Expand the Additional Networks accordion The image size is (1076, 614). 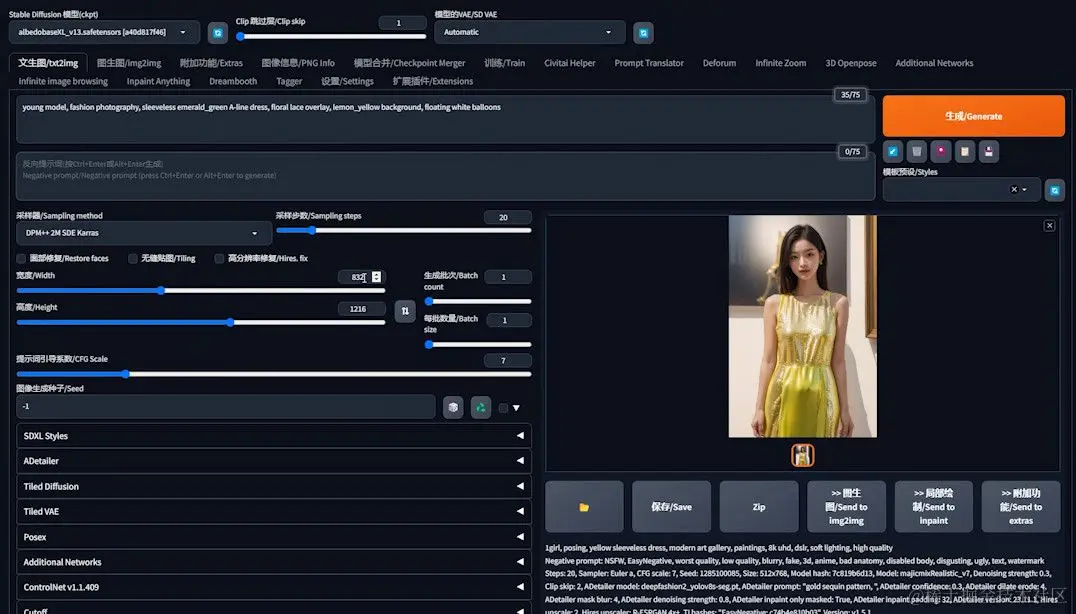pyautogui.click(x=274, y=562)
